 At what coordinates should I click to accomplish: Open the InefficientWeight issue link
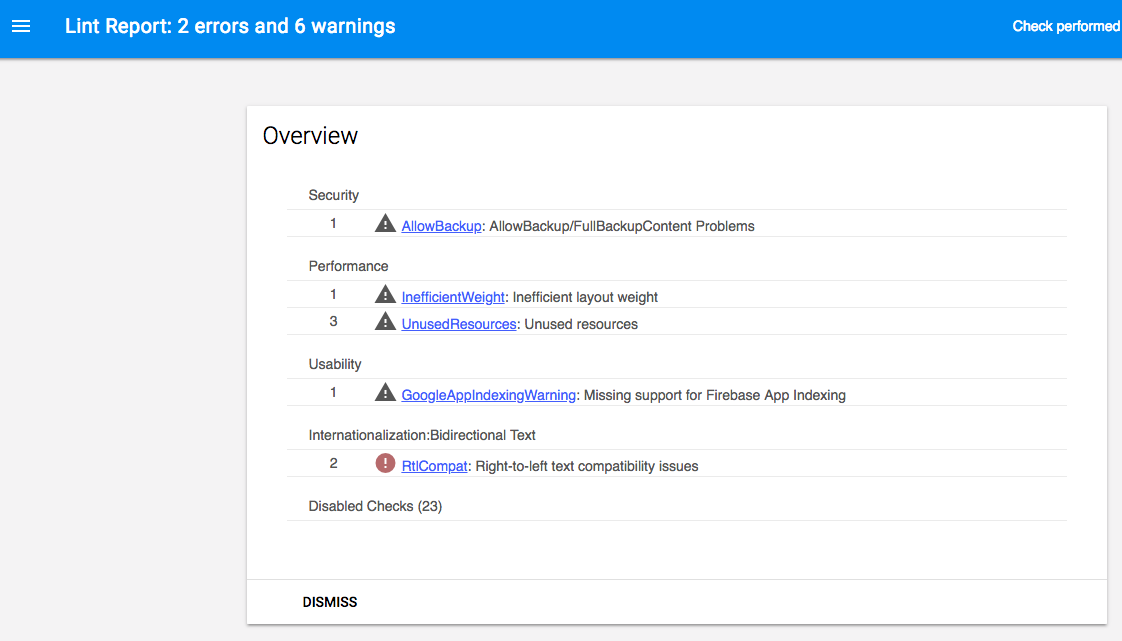pyautogui.click(x=453, y=297)
